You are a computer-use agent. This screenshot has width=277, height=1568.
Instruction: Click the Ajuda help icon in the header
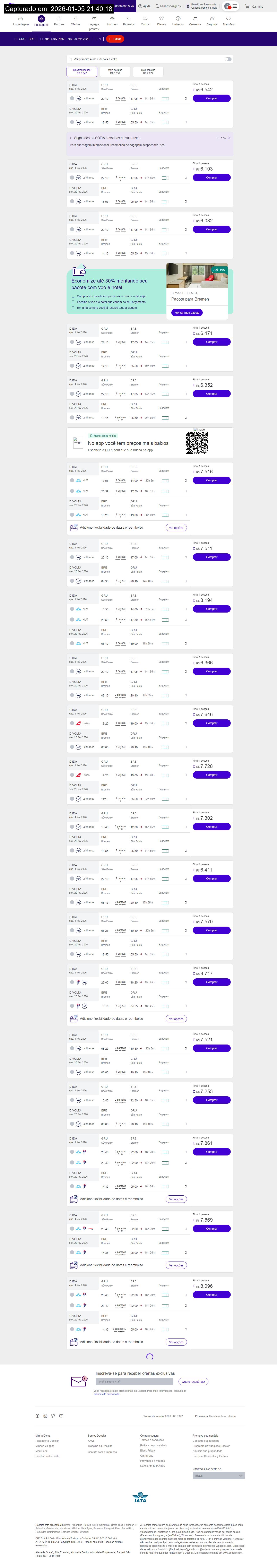[140, 6]
